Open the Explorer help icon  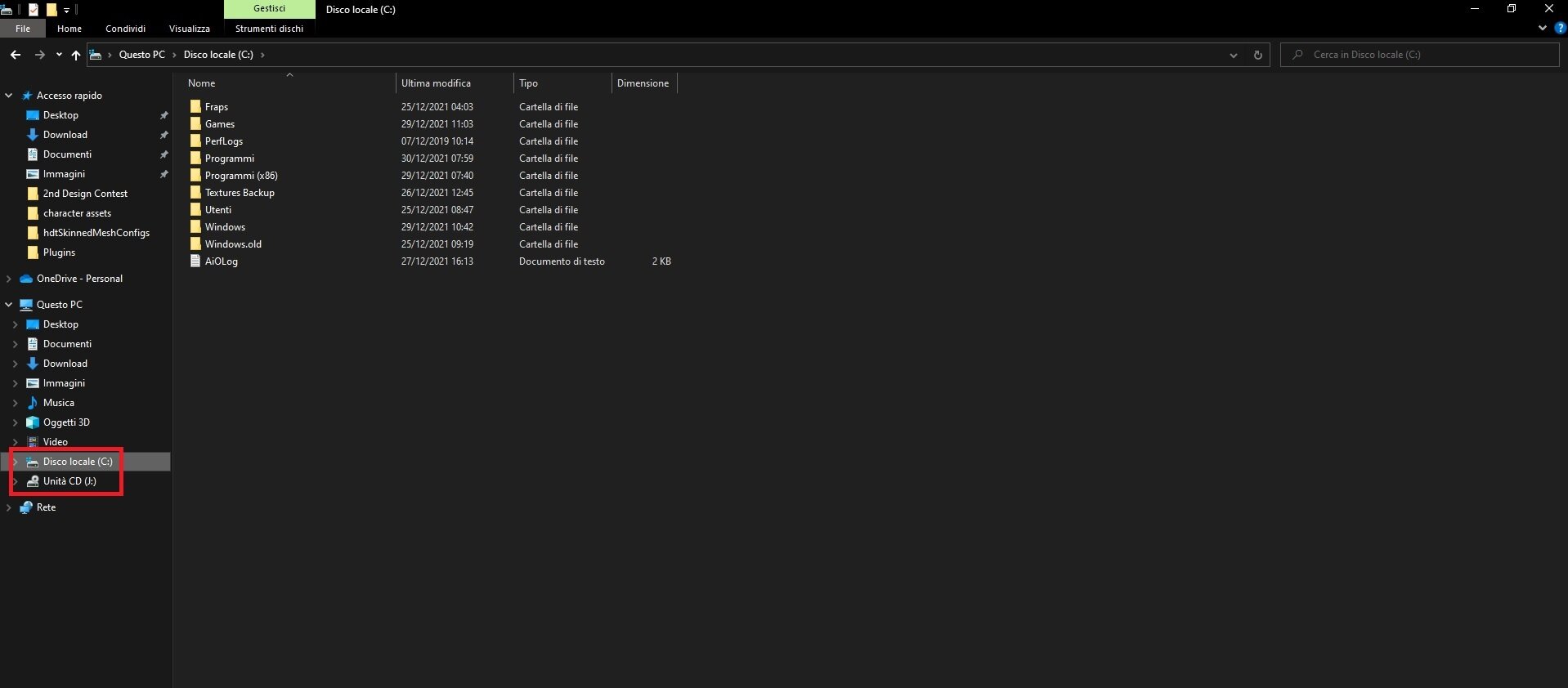click(x=1560, y=28)
